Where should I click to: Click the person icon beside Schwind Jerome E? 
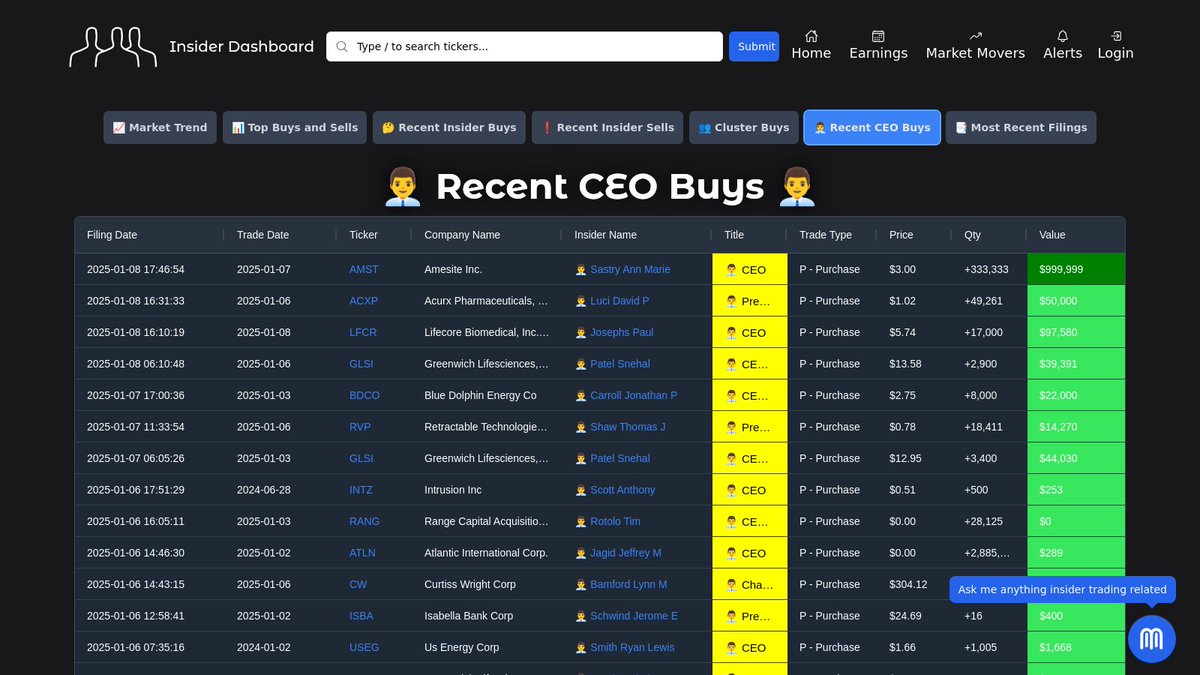pyautogui.click(x=581, y=616)
